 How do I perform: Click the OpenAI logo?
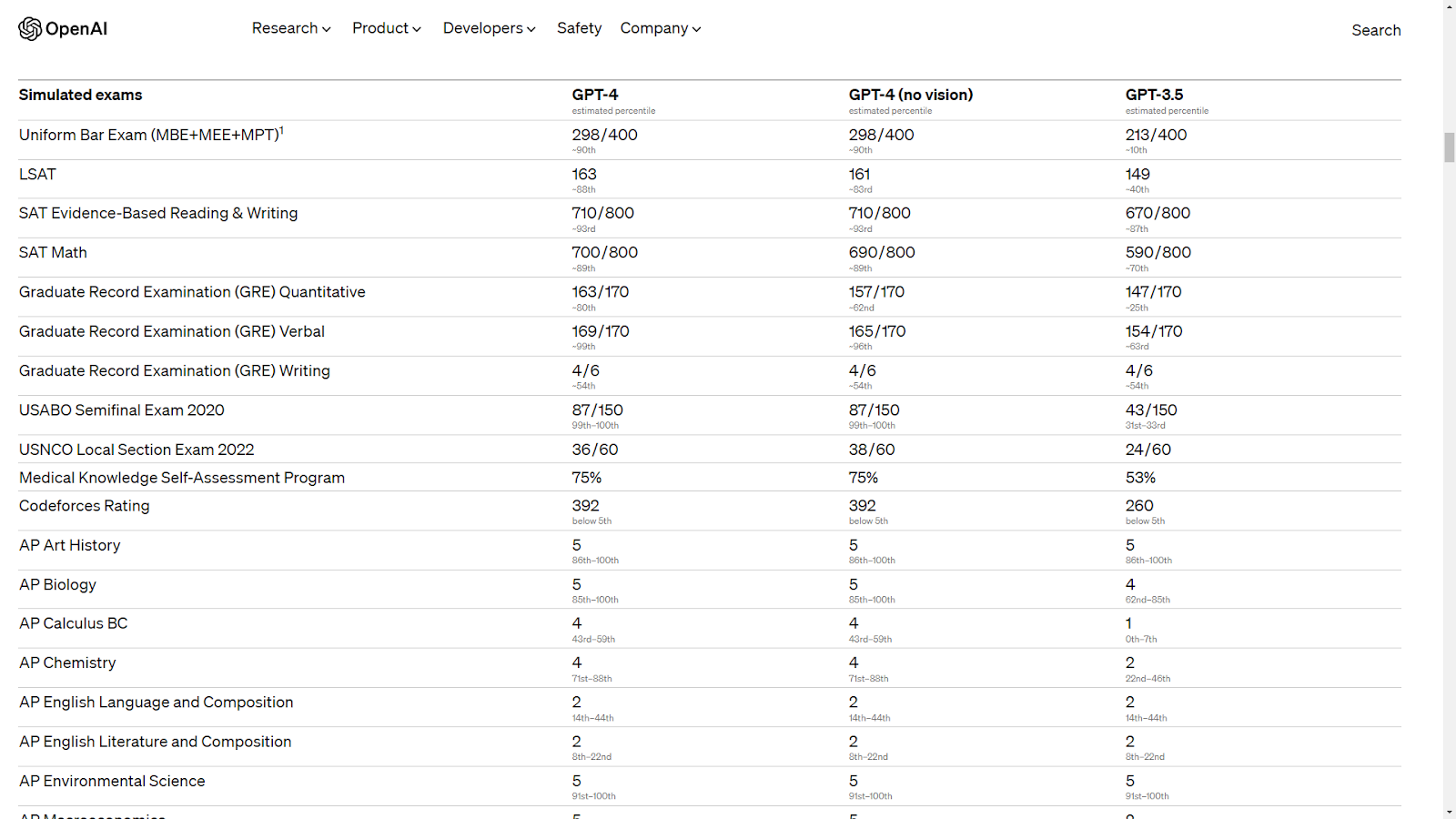pos(63,29)
